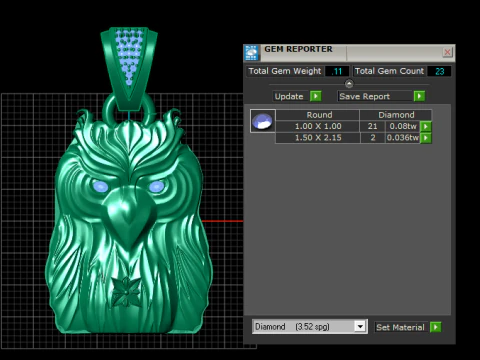Click the Update button
The image size is (480, 360).
pos(289,96)
